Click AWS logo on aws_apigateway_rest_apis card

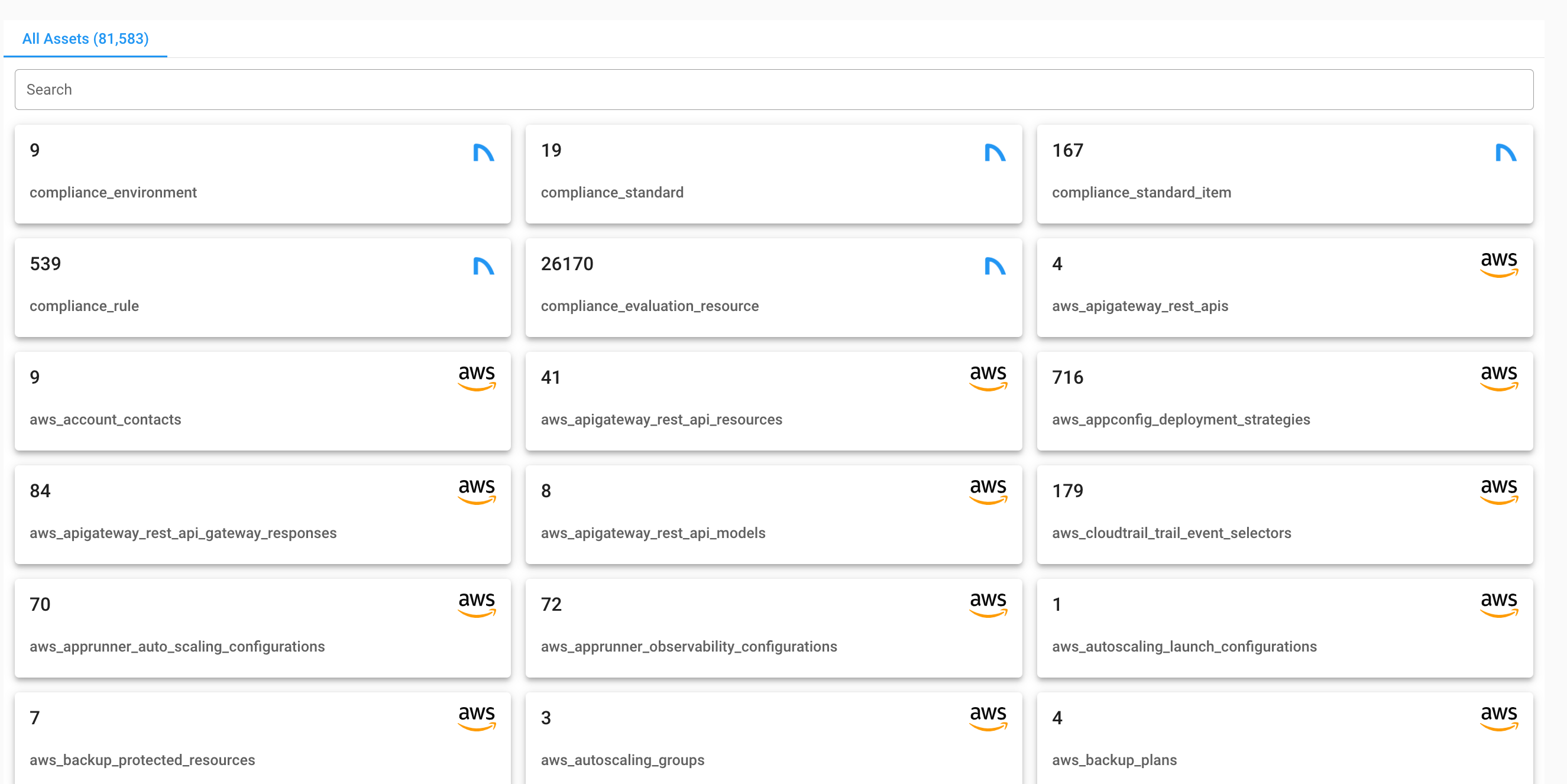(1499, 264)
